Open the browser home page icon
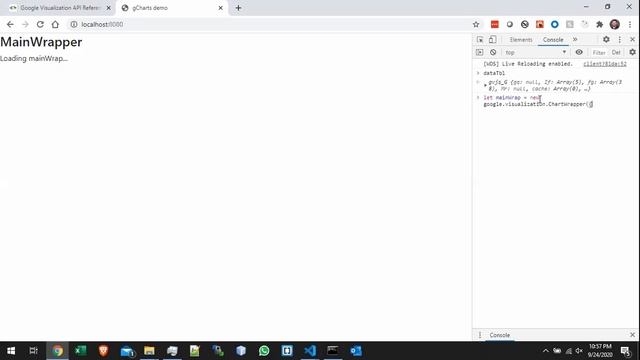 pyautogui.click(x=55, y=24)
